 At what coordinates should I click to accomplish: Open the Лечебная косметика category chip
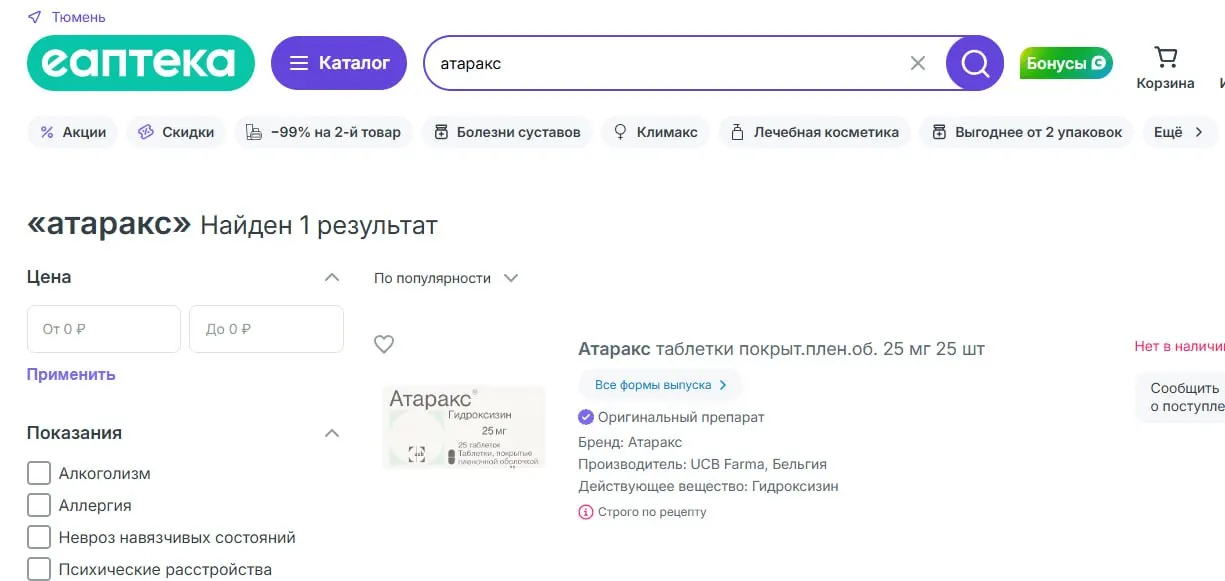tap(815, 132)
